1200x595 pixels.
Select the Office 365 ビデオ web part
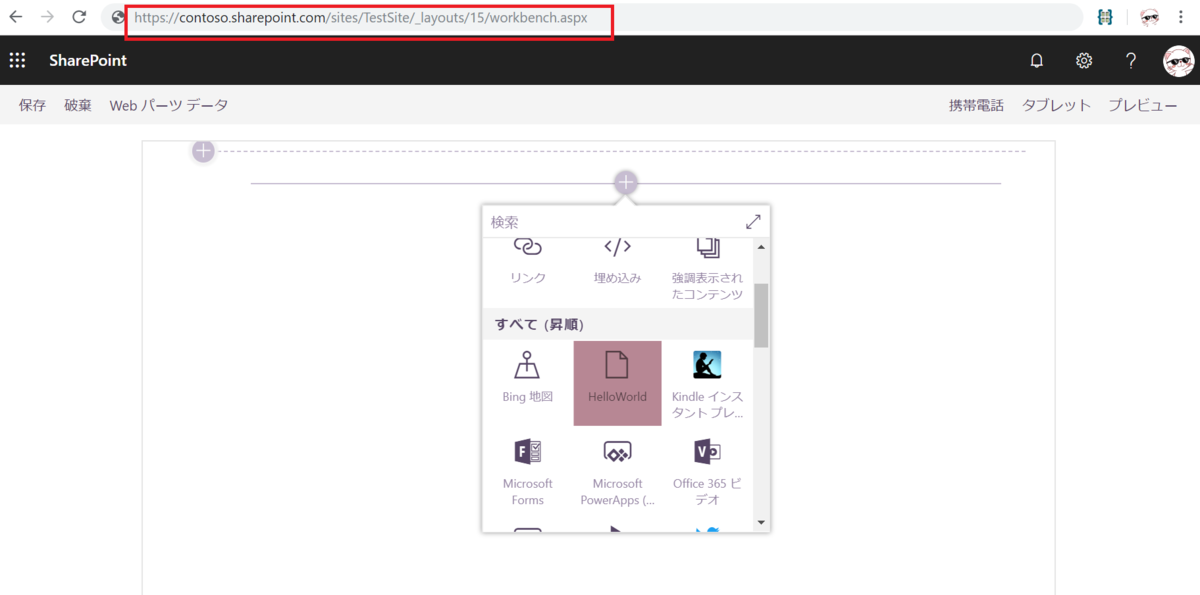(707, 472)
